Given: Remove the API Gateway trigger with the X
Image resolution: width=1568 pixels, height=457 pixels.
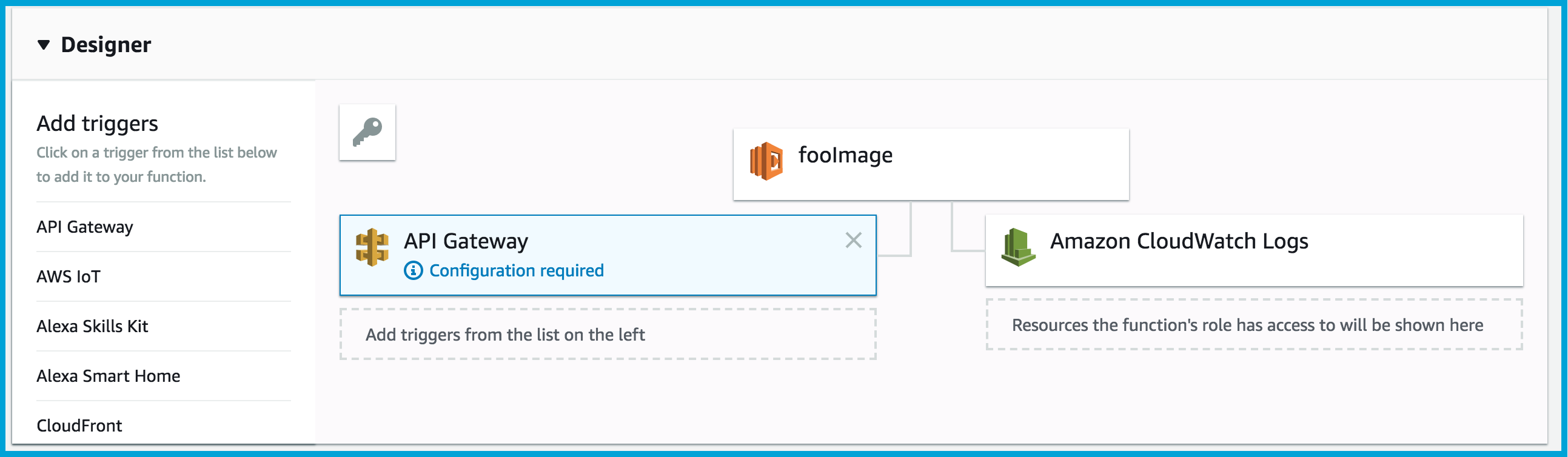Looking at the screenshot, I should [x=854, y=241].
